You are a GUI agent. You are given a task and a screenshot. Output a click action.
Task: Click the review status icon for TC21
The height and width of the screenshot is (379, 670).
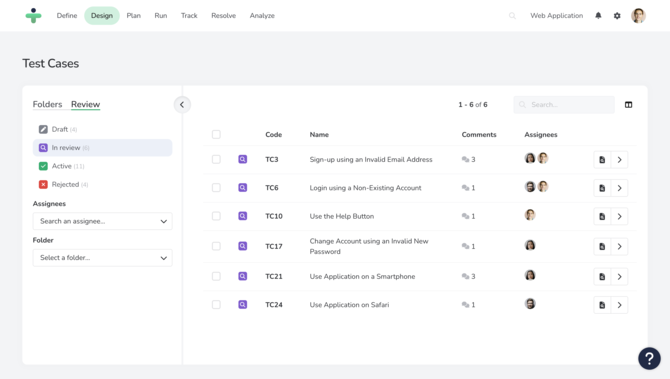pos(243,276)
